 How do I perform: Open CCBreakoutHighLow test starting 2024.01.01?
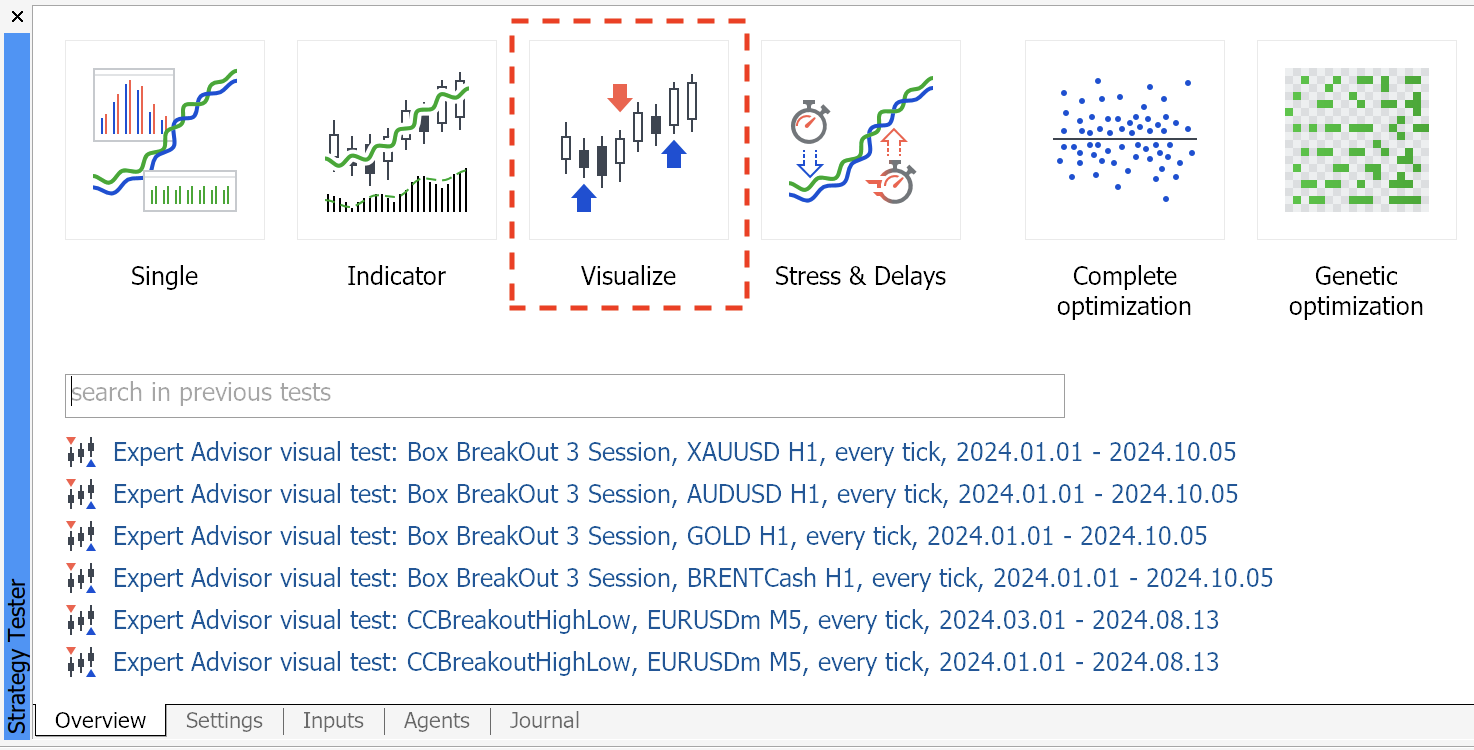666,663
